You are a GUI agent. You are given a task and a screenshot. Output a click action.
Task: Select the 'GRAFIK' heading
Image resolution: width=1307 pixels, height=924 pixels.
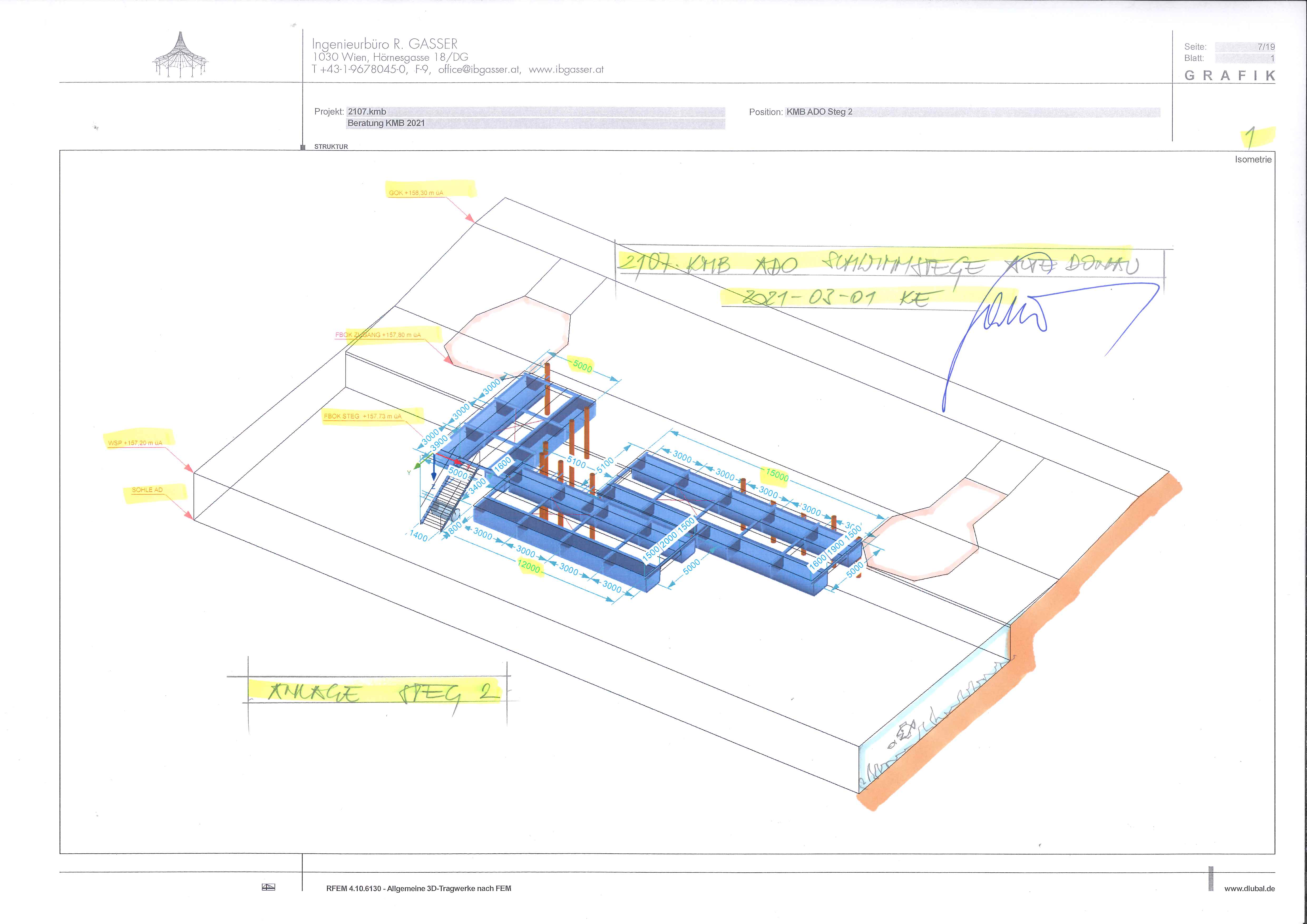coord(1230,75)
